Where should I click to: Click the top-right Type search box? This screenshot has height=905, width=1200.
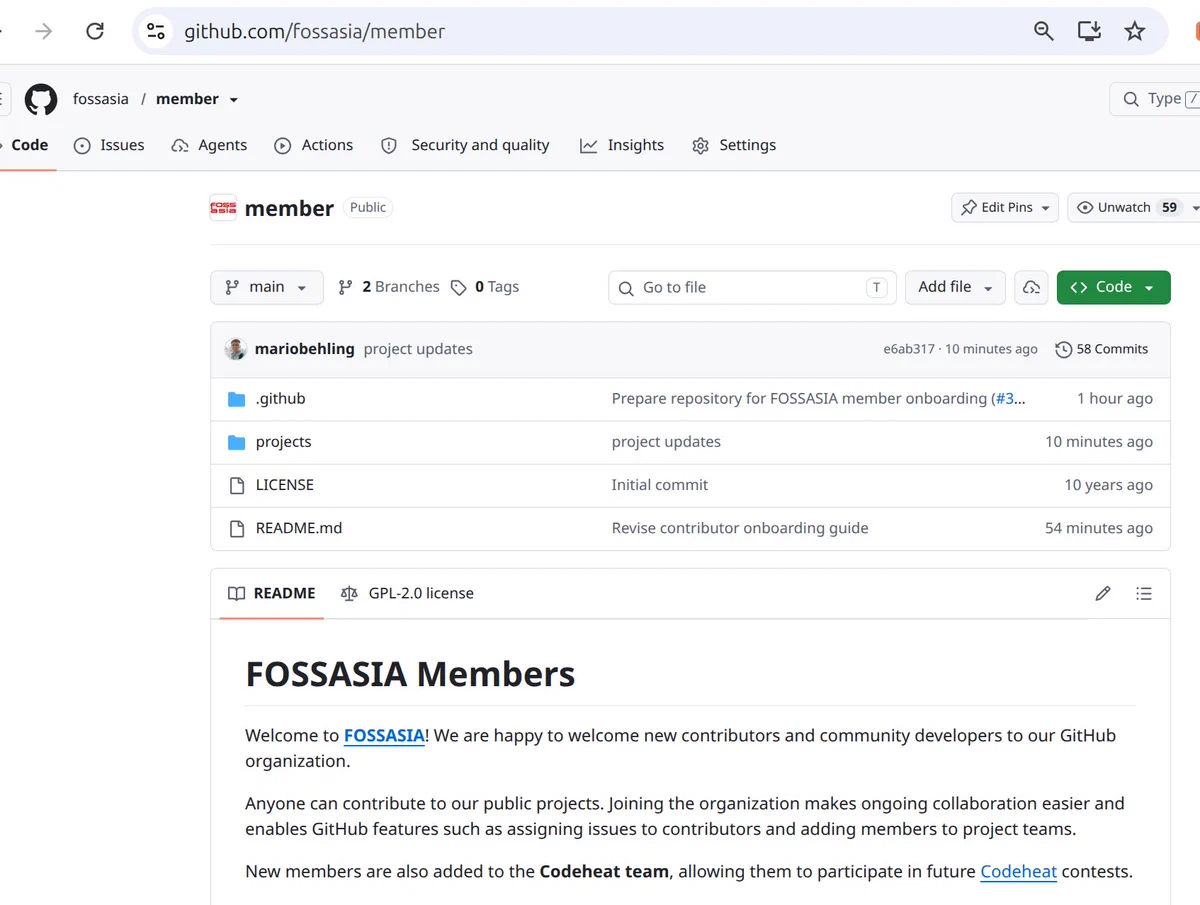1156,99
